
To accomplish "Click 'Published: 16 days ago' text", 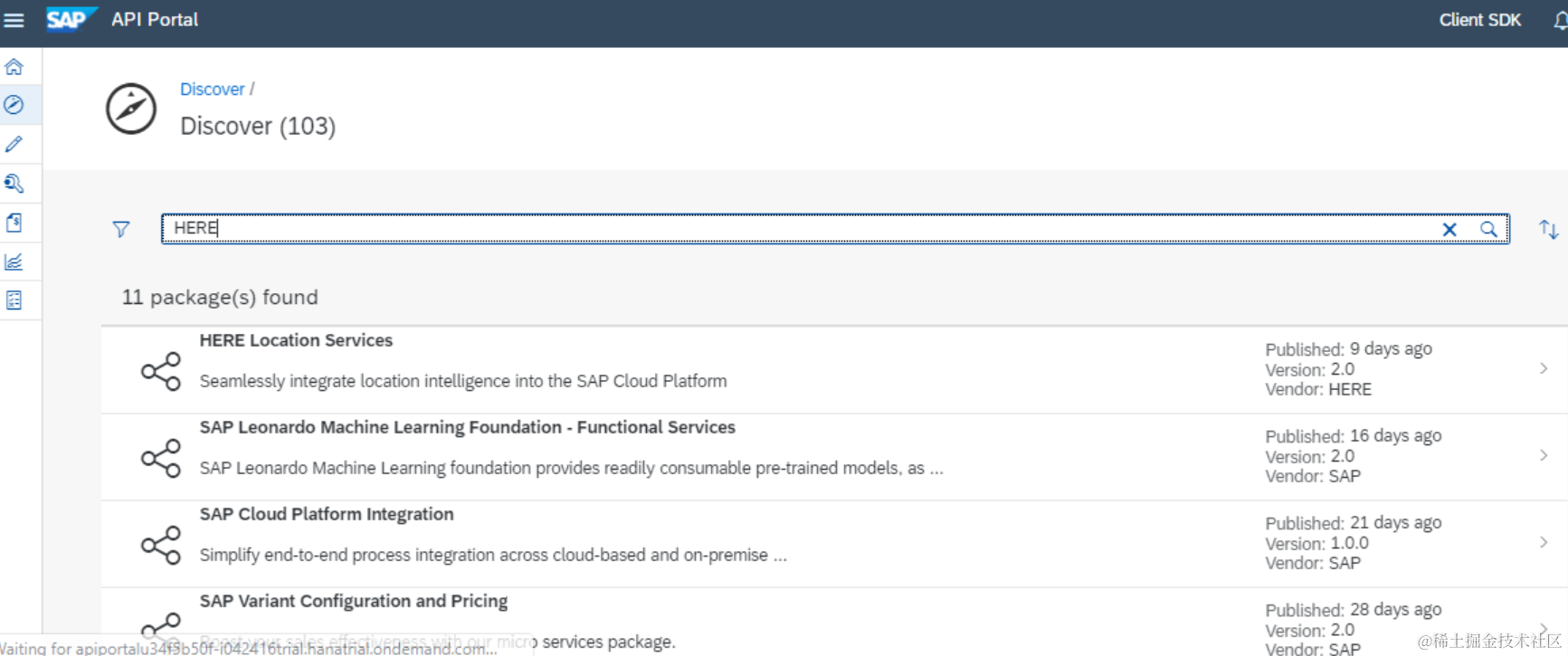I will pyautogui.click(x=1353, y=436).
